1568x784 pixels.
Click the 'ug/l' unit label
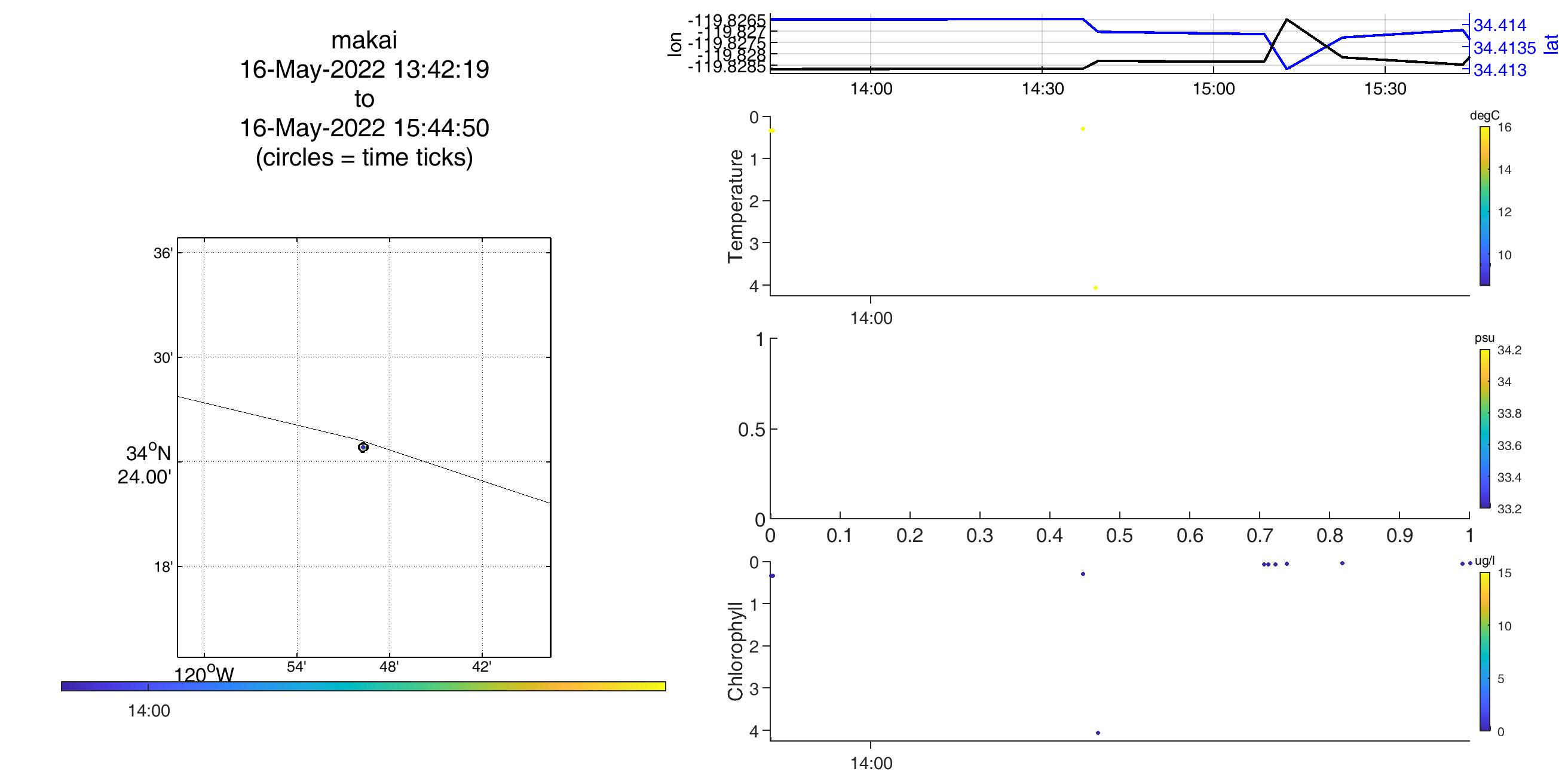[x=1484, y=561]
